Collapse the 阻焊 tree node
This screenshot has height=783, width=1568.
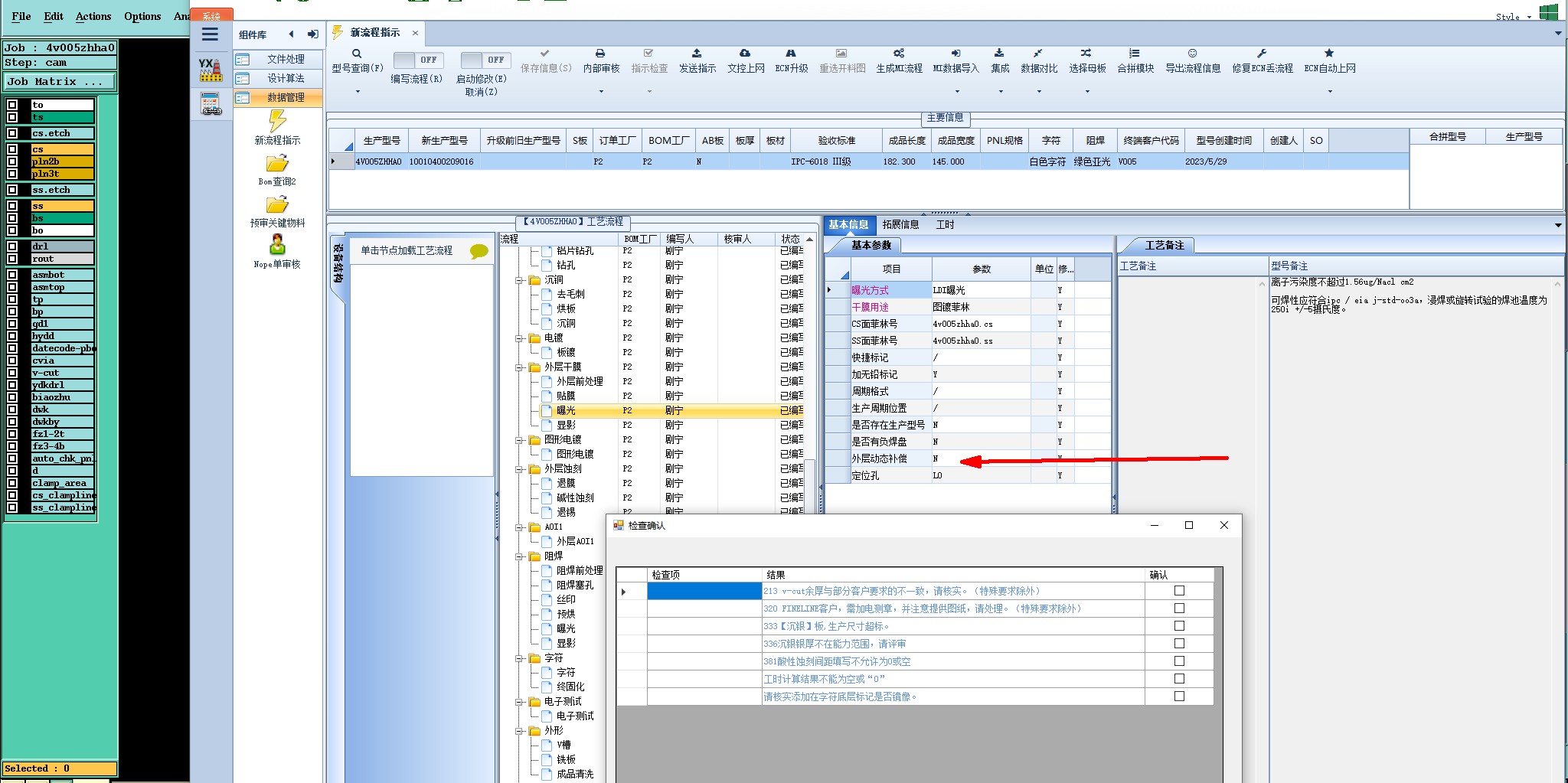tap(519, 556)
